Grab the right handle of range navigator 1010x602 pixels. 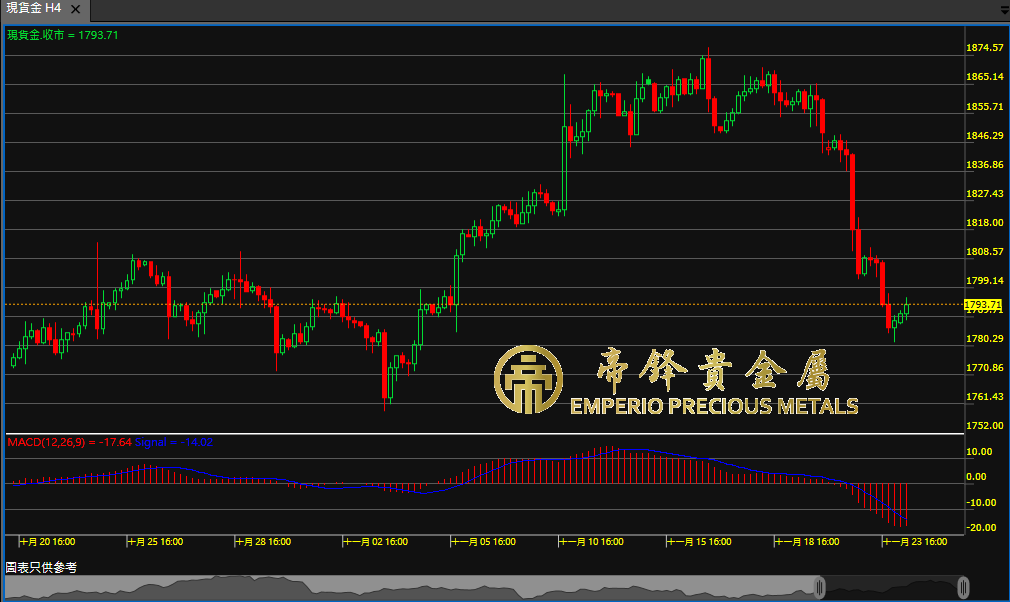tap(963, 587)
